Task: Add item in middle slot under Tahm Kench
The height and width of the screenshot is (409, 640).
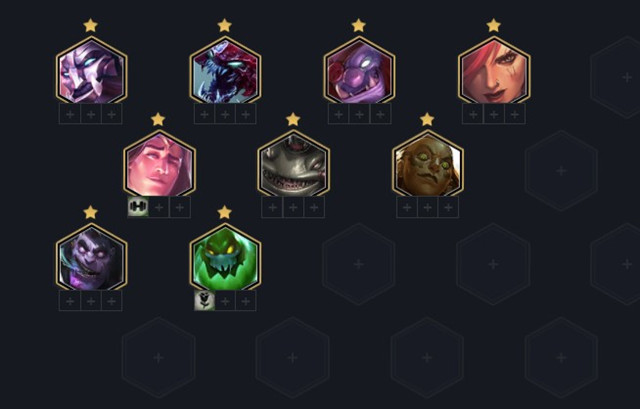Action: pyautogui.click(x=293, y=208)
